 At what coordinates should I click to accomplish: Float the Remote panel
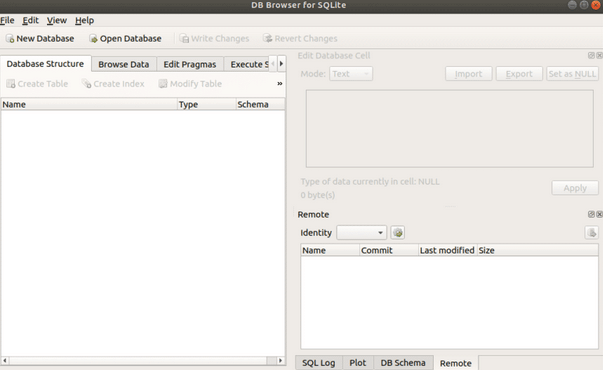point(591,214)
